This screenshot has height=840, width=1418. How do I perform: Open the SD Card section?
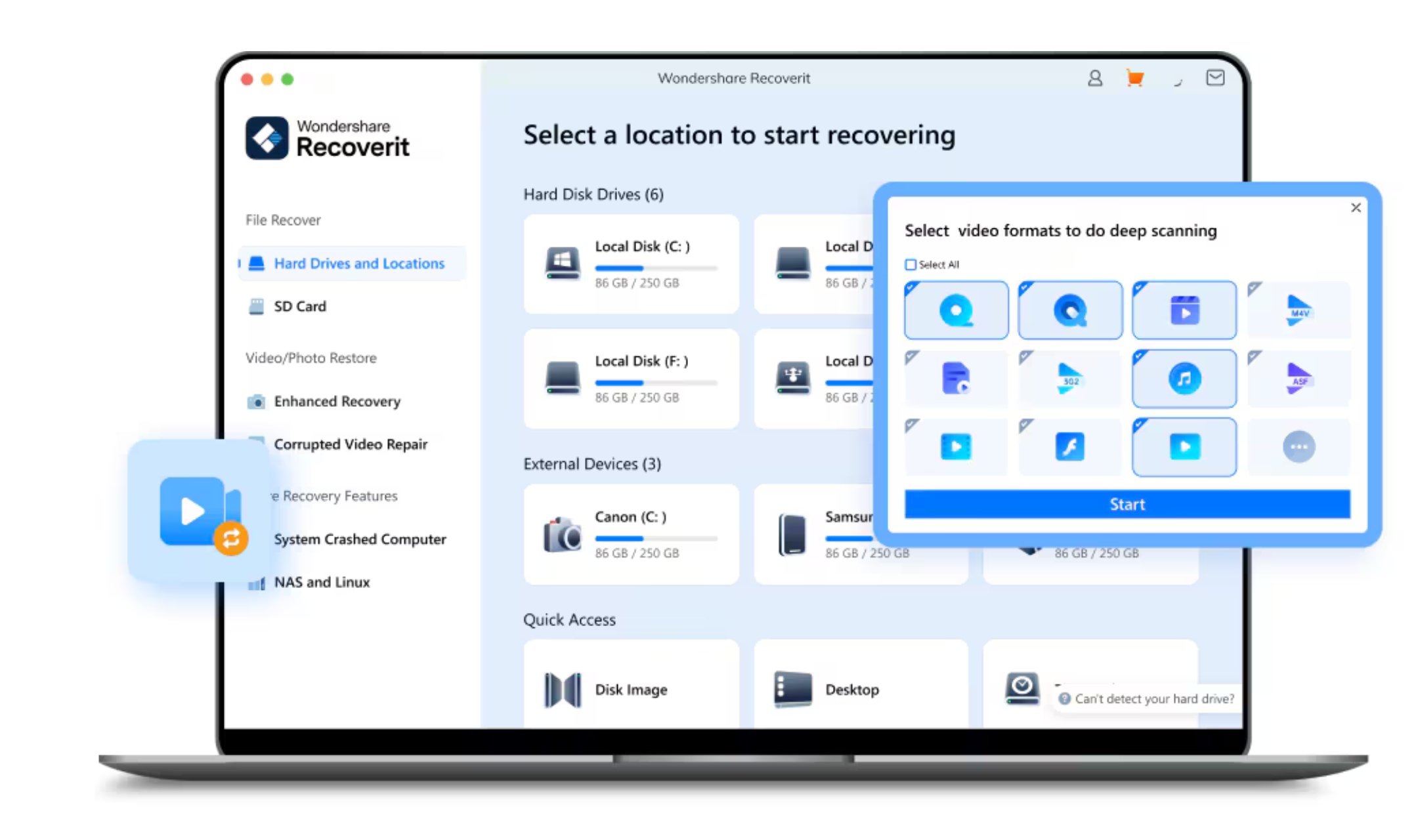coord(287,306)
